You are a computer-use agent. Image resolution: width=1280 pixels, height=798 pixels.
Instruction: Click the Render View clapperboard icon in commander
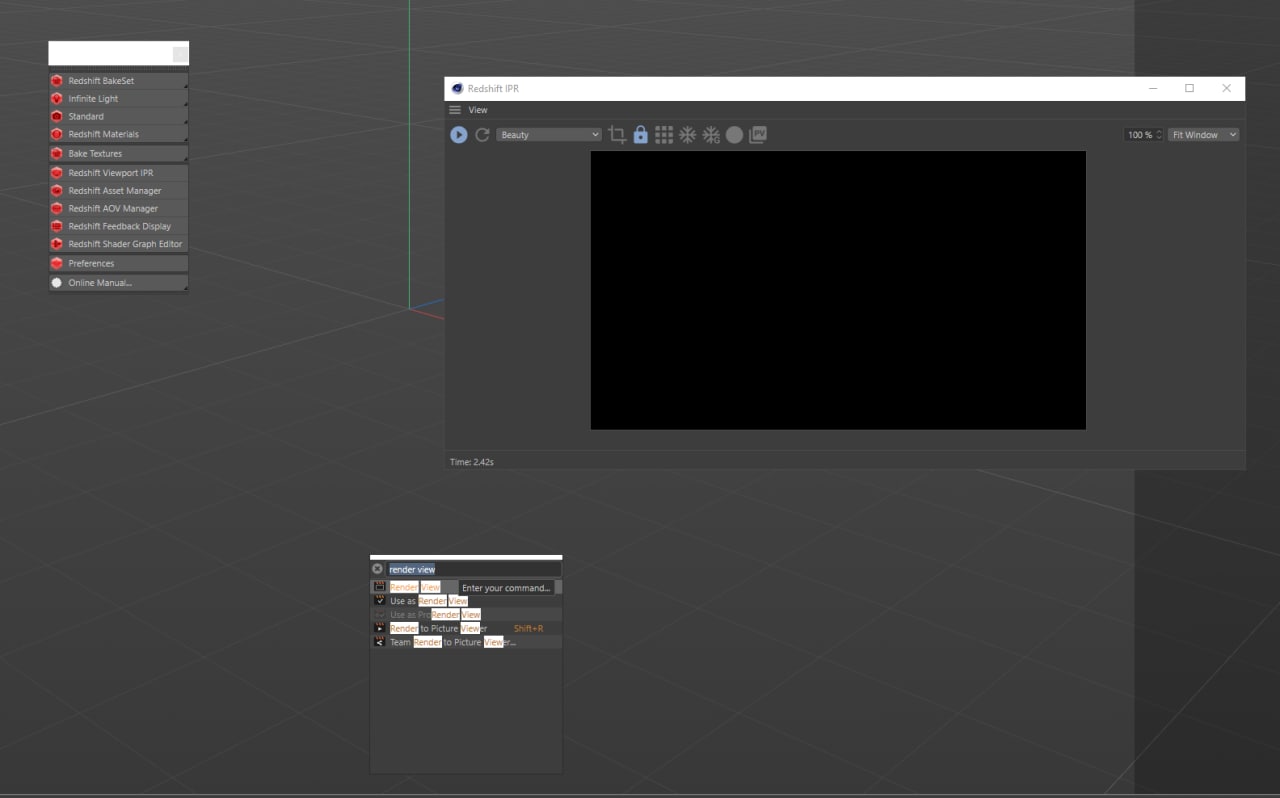coord(379,587)
